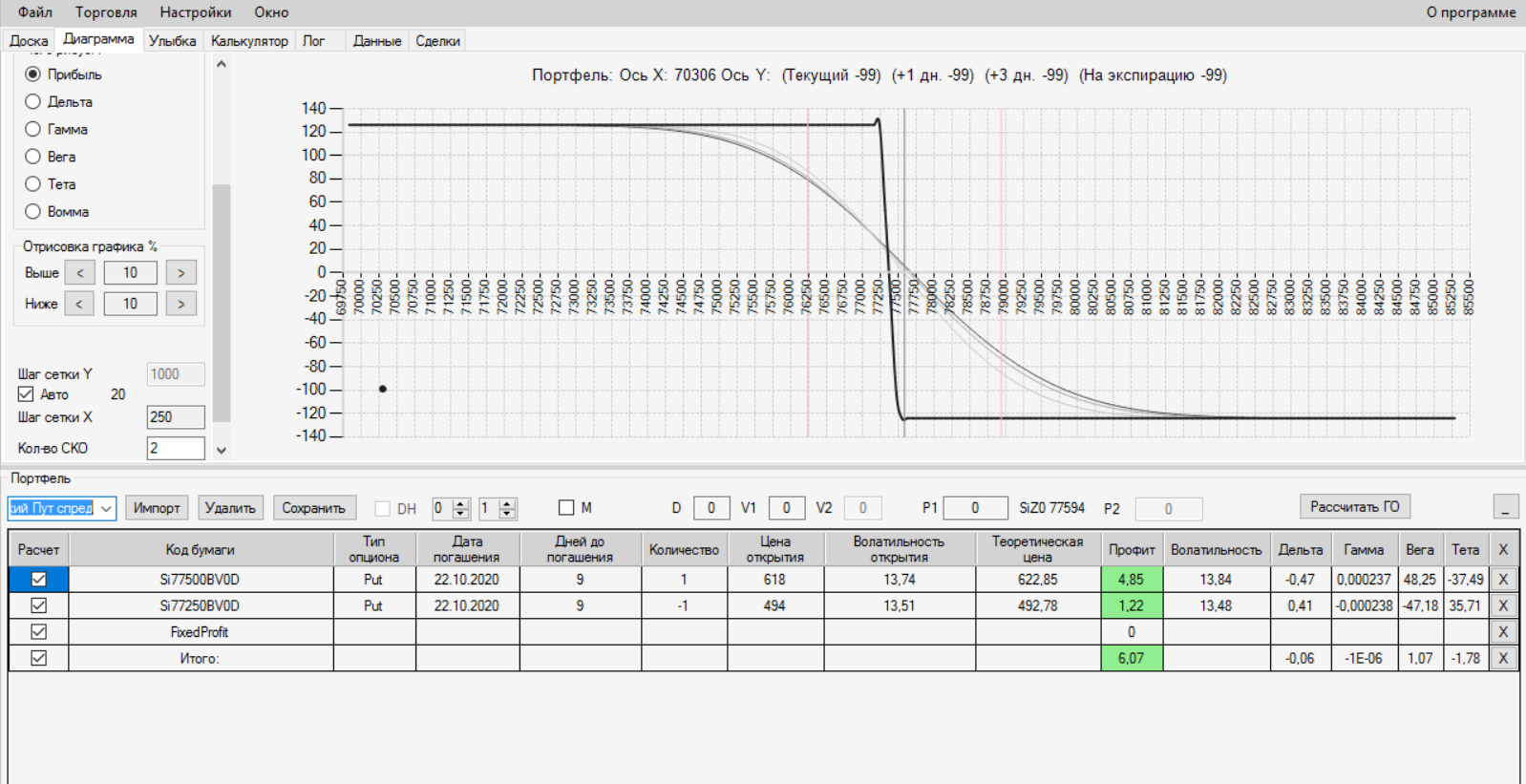The image size is (1526, 784).
Task: Focus the Ниже percentage input field
Action: [130, 304]
